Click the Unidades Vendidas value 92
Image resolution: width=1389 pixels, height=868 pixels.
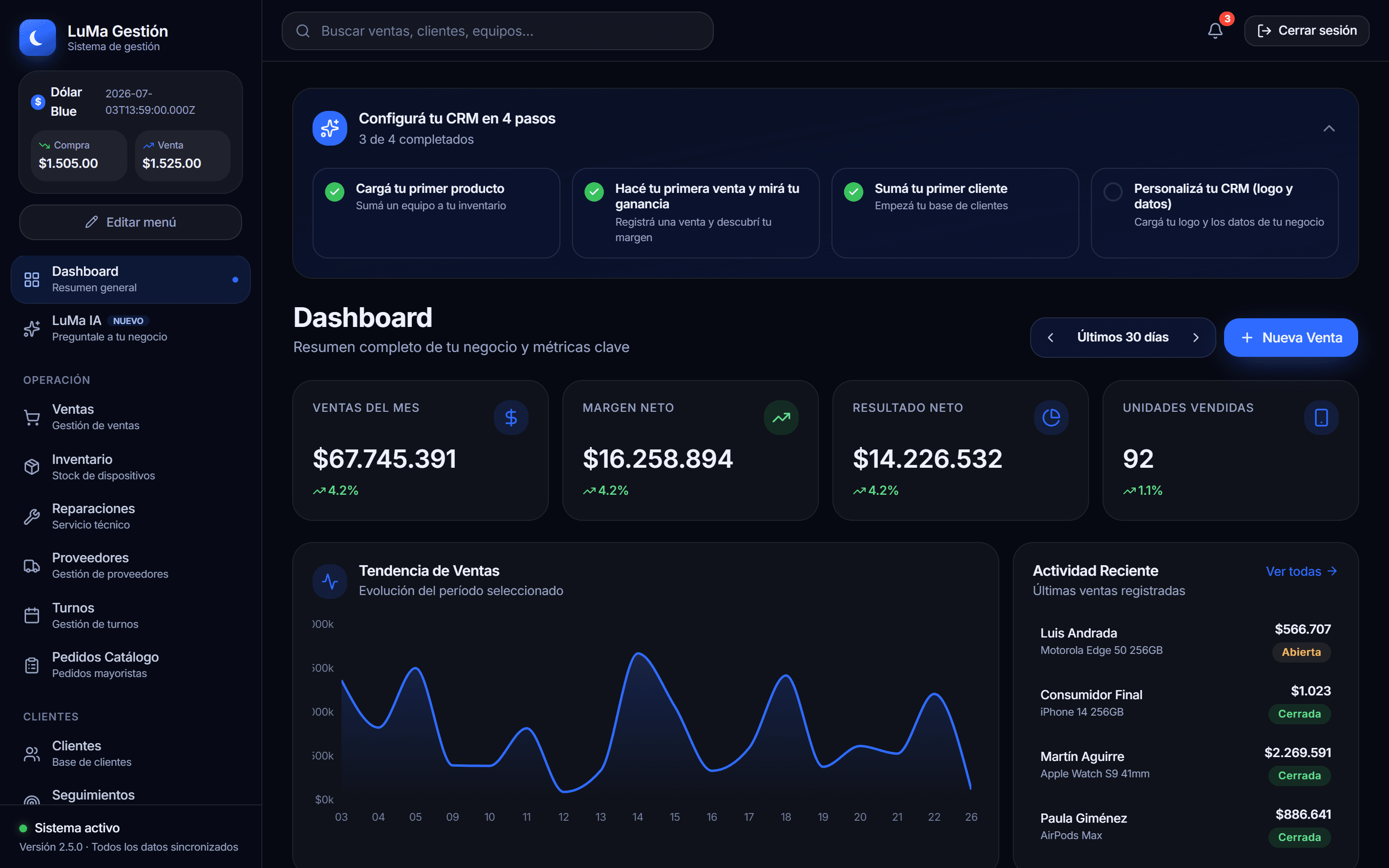pos(1138,459)
